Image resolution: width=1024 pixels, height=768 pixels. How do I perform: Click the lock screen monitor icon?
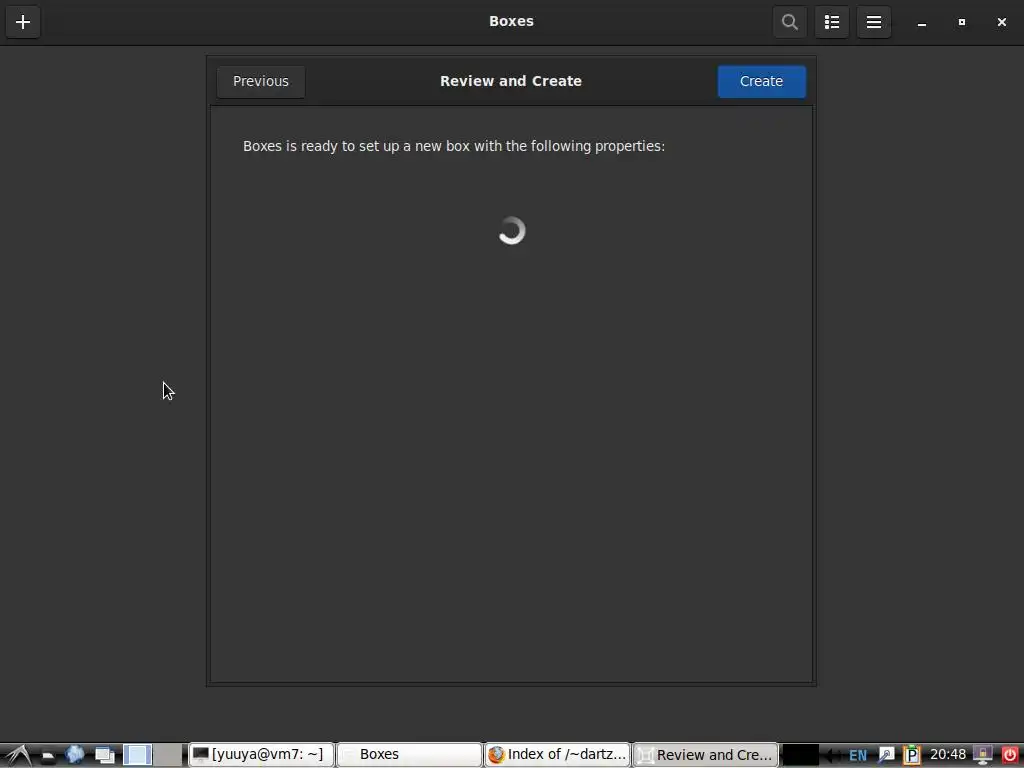point(982,756)
